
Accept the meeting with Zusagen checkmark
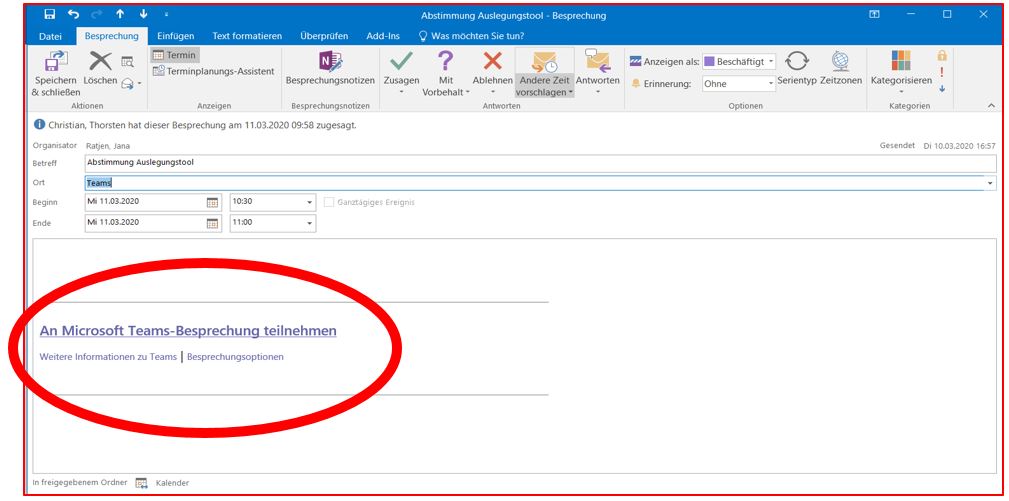(402, 62)
